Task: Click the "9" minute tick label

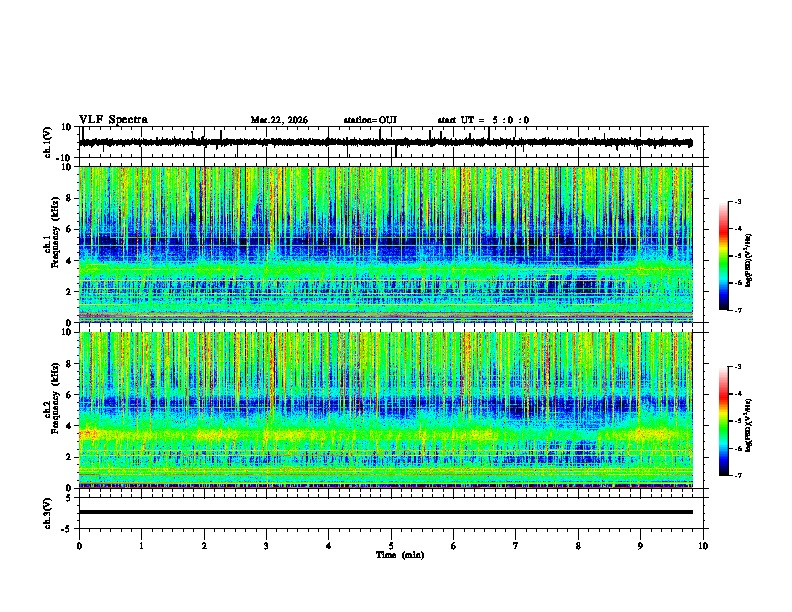Action: [x=640, y=546]
